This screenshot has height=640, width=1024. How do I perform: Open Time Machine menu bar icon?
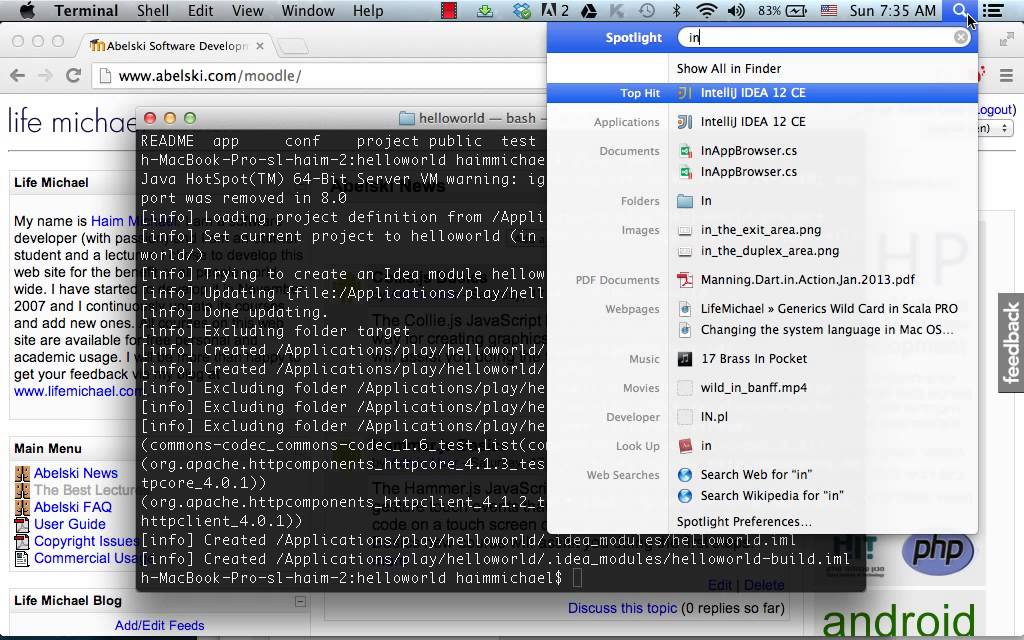pyautogui.click(x=647, y=10)
